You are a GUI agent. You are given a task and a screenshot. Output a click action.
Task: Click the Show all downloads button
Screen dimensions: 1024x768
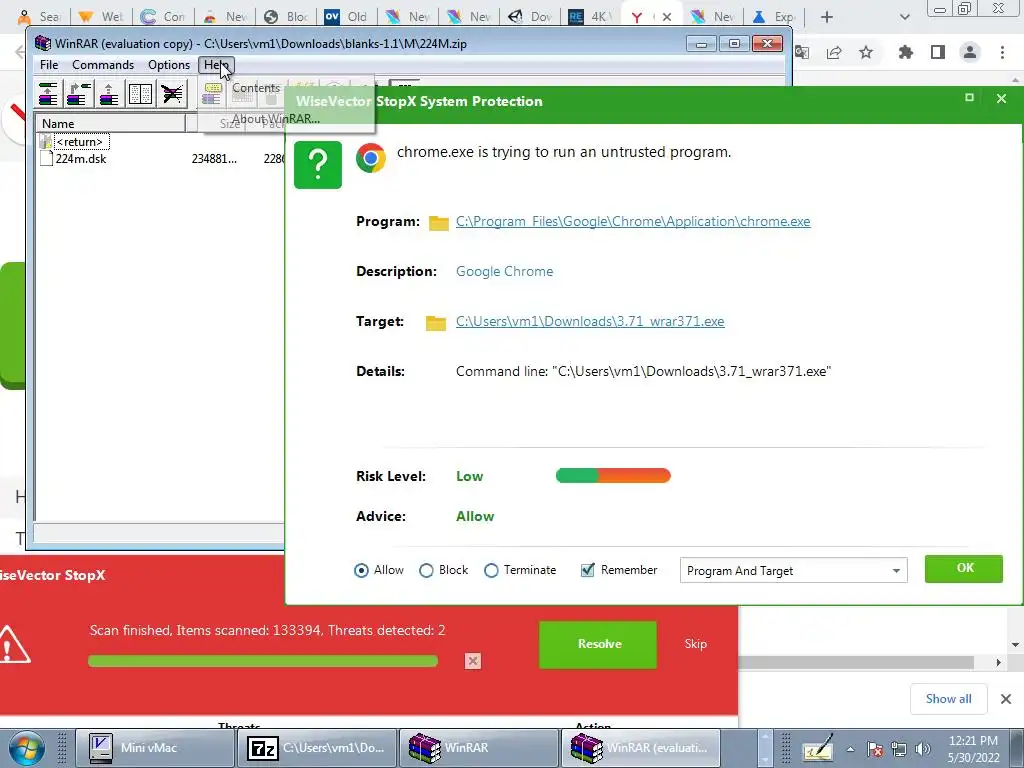(948, 699)
